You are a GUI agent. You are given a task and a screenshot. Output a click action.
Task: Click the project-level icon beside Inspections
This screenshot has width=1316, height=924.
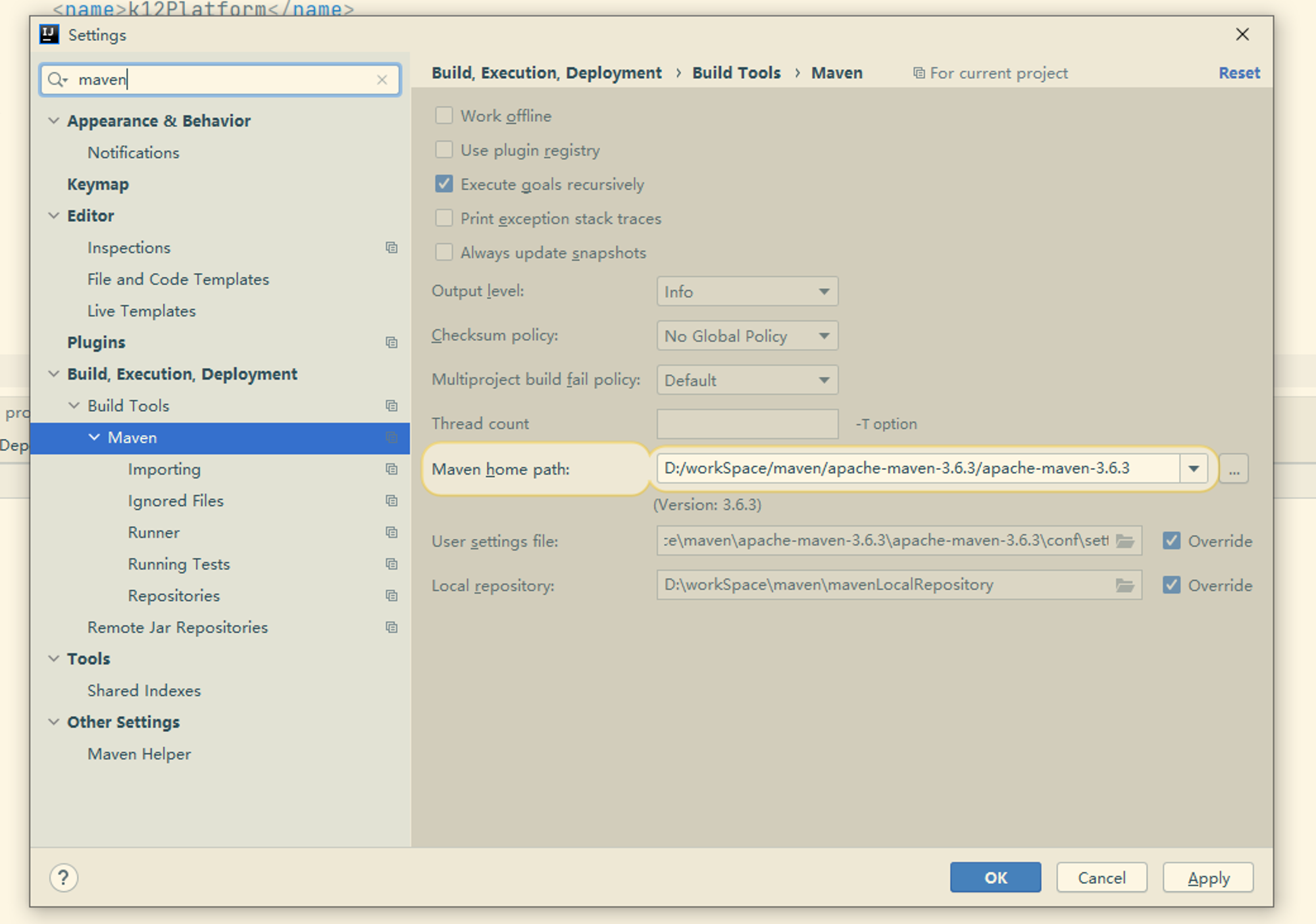coord(392,247)
